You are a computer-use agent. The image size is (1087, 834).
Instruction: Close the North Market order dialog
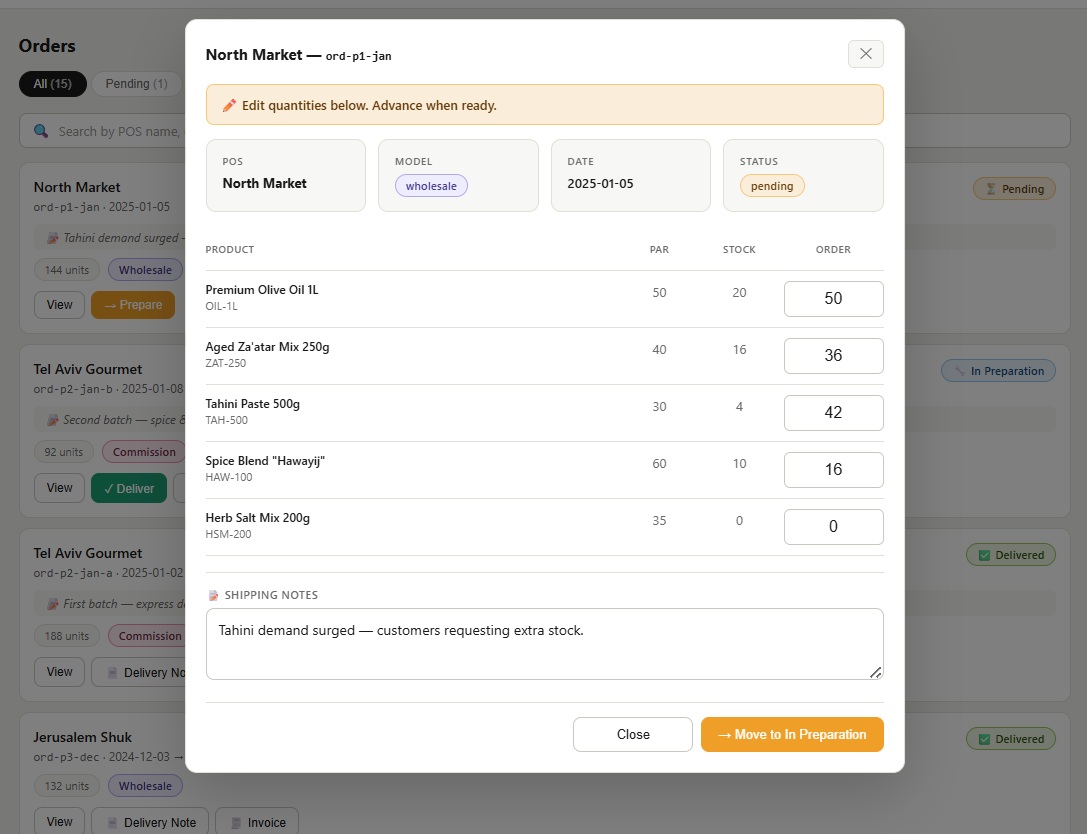click(865, 54)
